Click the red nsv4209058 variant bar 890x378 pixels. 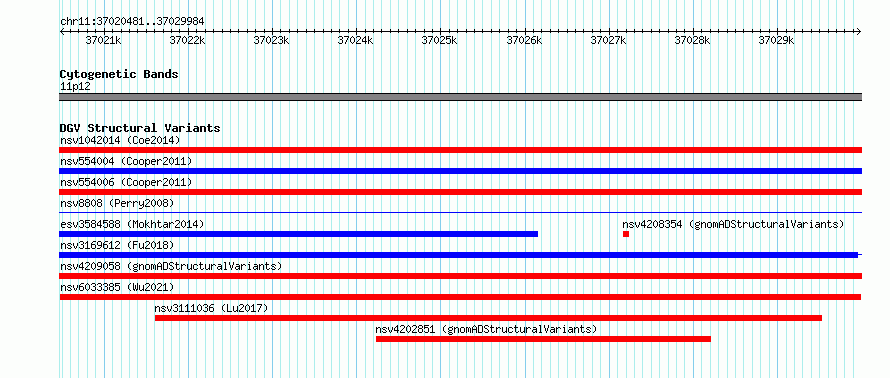[460, 276]
